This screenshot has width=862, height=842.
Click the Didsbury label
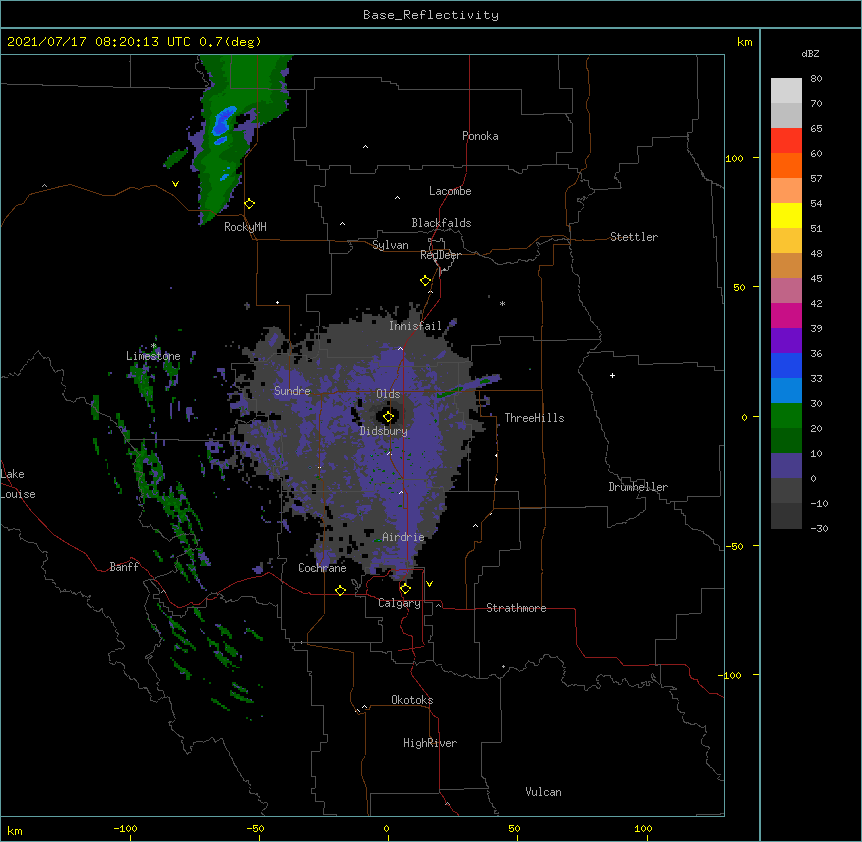pos(384,431)
